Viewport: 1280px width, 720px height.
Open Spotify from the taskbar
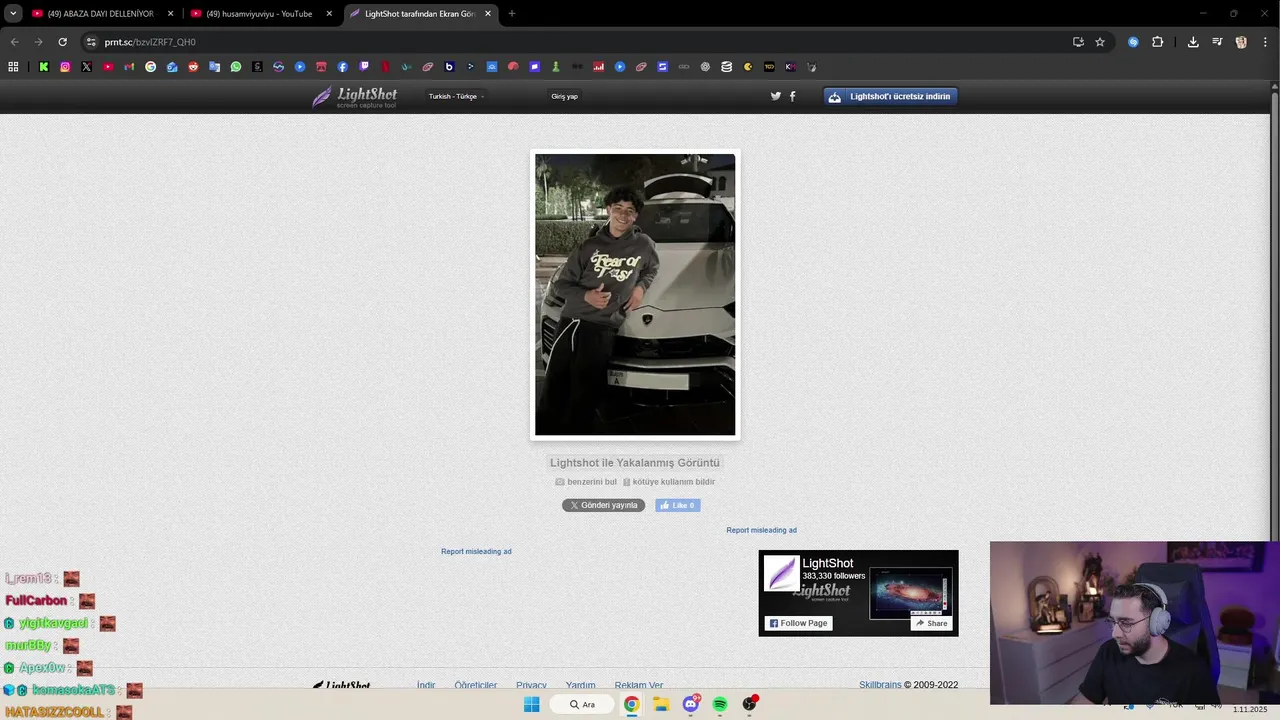720,704
